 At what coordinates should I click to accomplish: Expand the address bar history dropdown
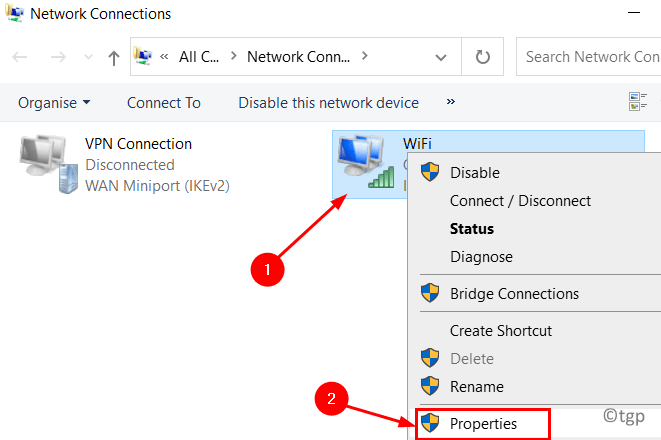441,57
